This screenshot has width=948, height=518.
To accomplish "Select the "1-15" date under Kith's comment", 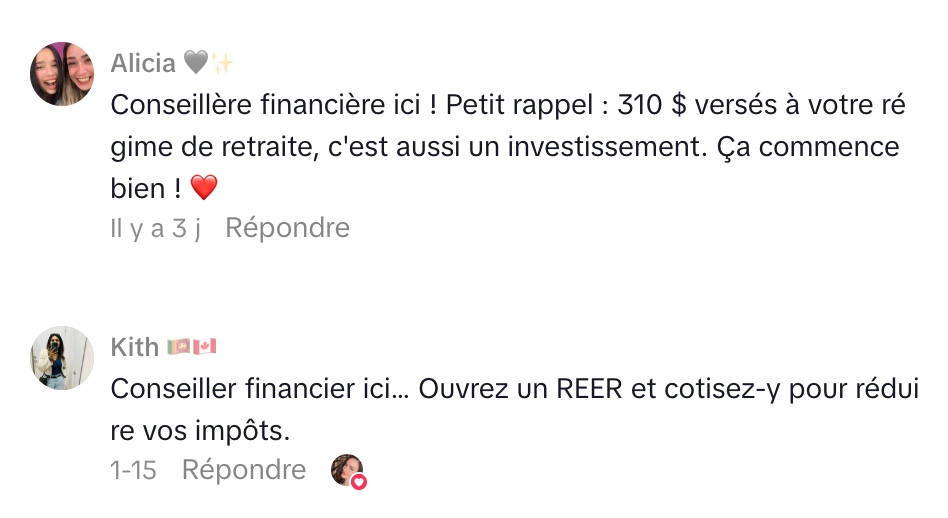I will click(133, 470).
